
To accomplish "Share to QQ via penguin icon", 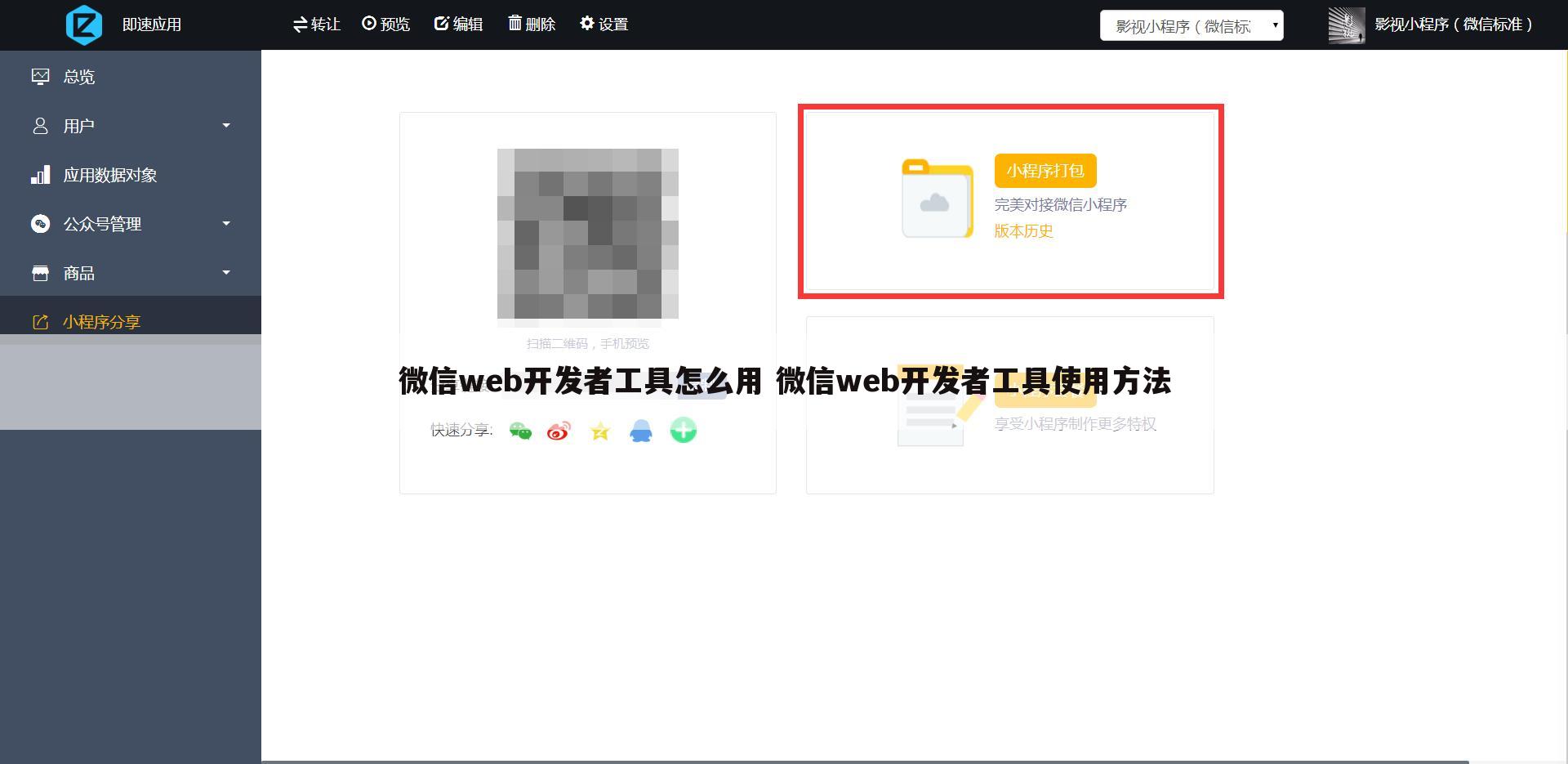I will click(x=641, y=431).
